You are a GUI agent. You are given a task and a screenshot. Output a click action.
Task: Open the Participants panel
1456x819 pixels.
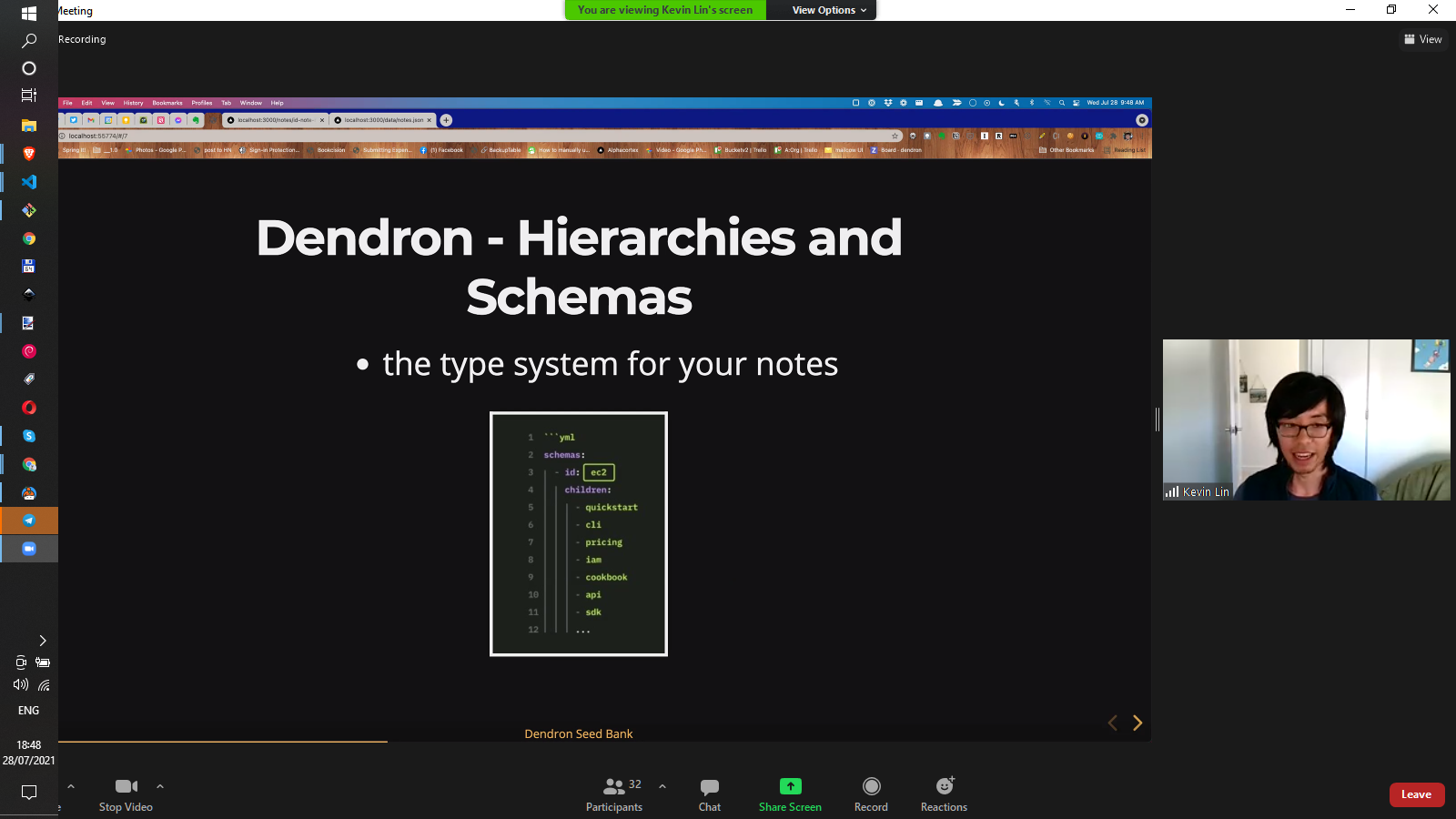pyautogui.click(x=614, y=794)
